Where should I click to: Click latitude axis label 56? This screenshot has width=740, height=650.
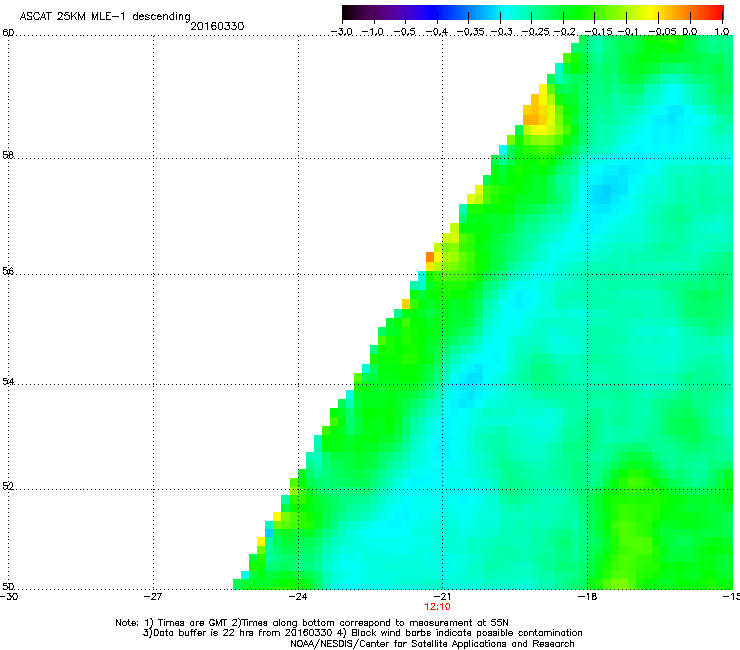click(x=8, y=271)
